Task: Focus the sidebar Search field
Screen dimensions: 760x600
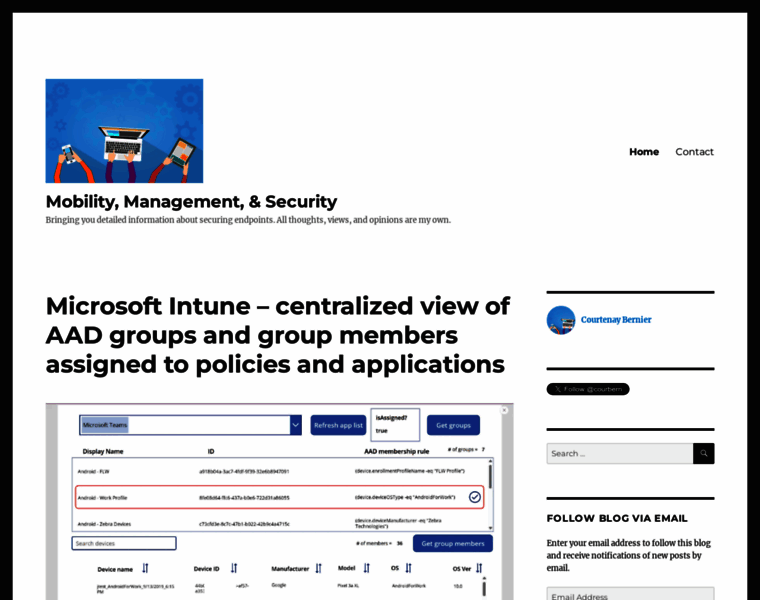Action: 619,454
